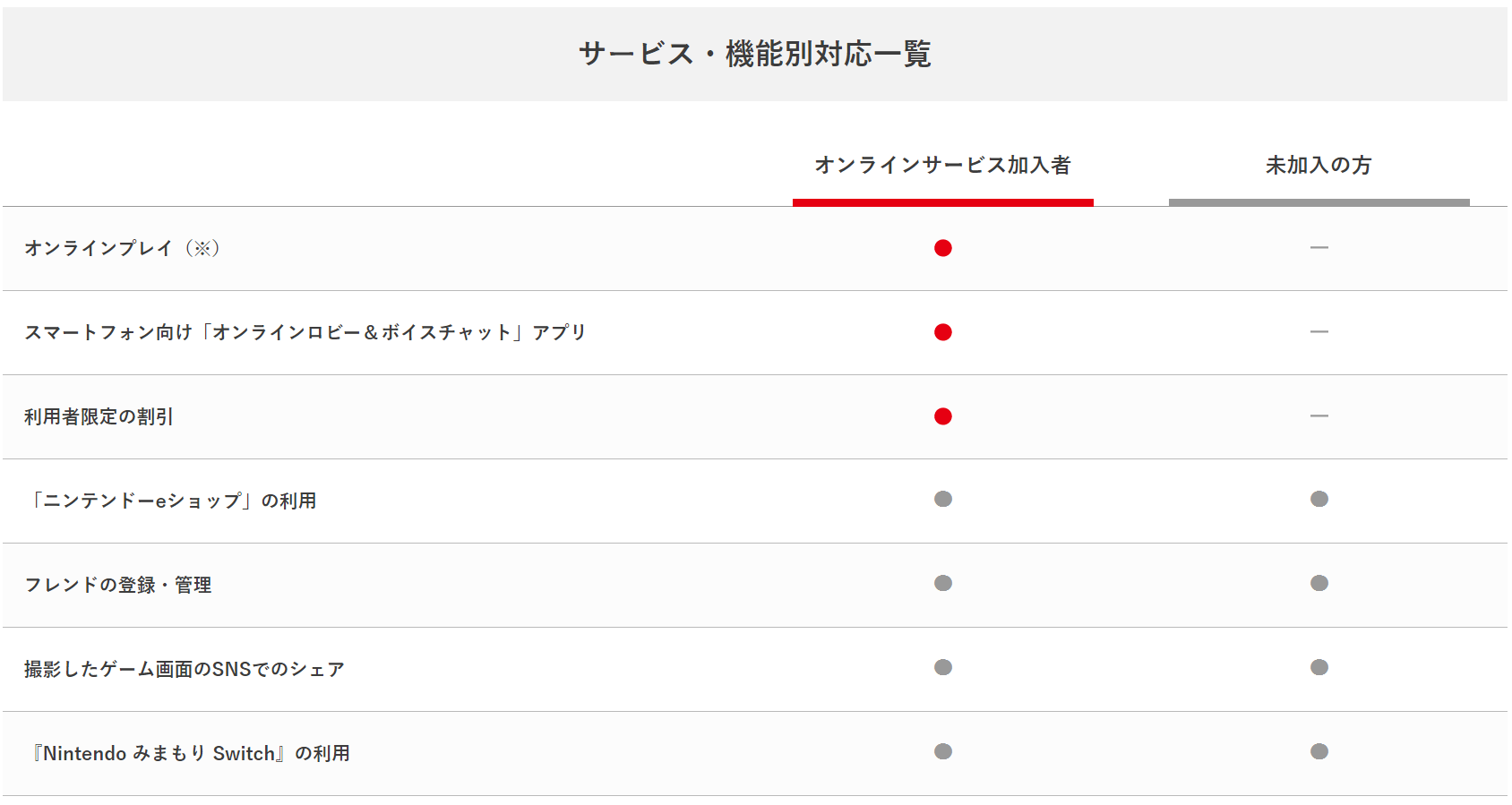Image resolution: width=1512 pixels, height=805 pixels.
Task: Click the dash mark in the スマートフォン向け app row
Action: pyautogui.click(x=1319, y=331)
